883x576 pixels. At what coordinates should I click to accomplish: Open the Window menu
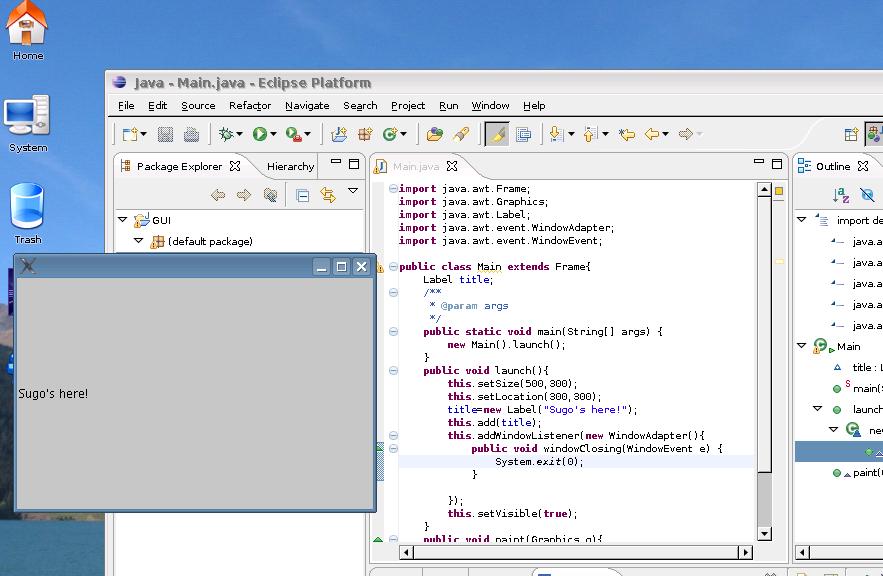click(x=490, y=106)
